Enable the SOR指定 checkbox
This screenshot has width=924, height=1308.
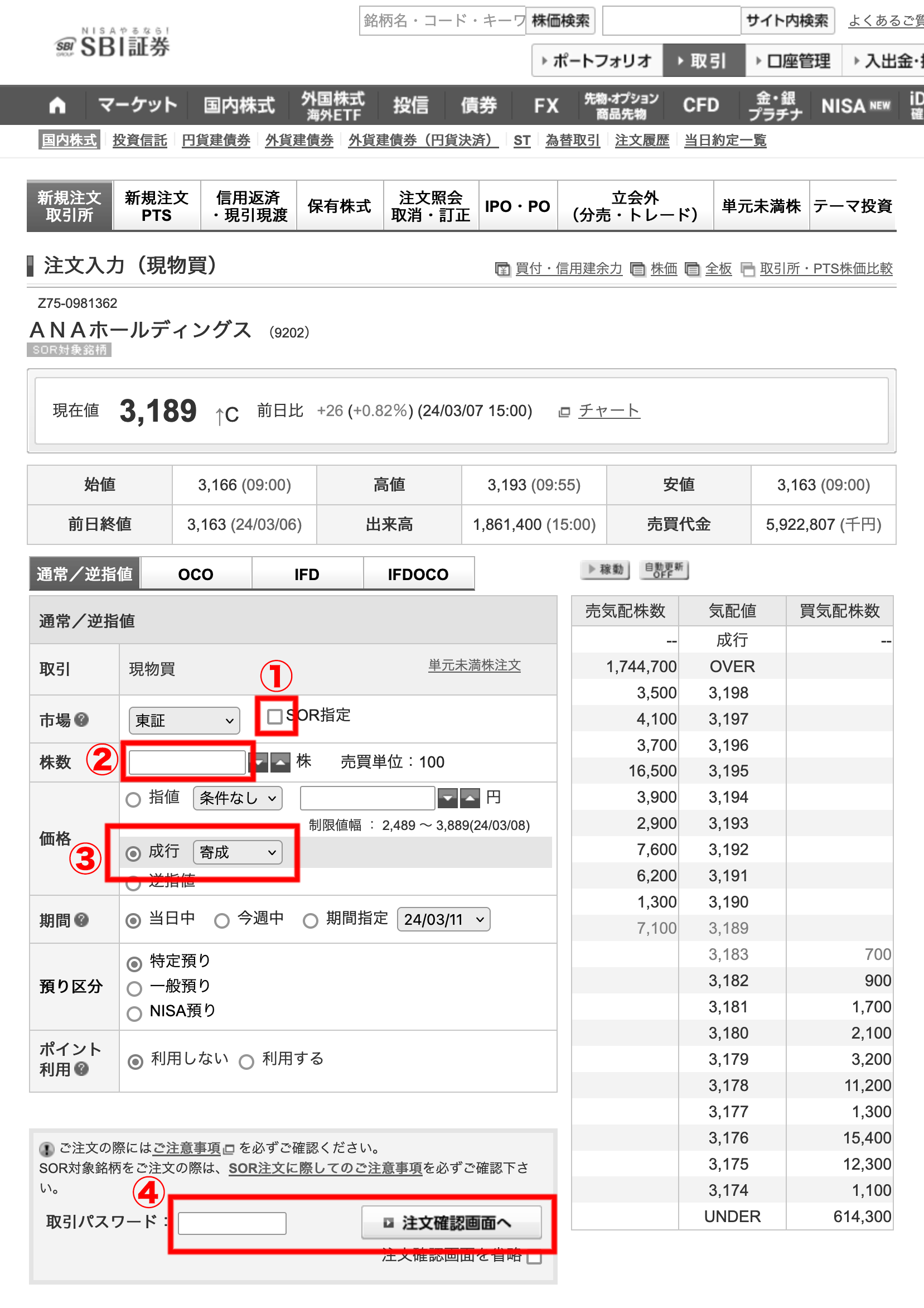tap(275, 716)
